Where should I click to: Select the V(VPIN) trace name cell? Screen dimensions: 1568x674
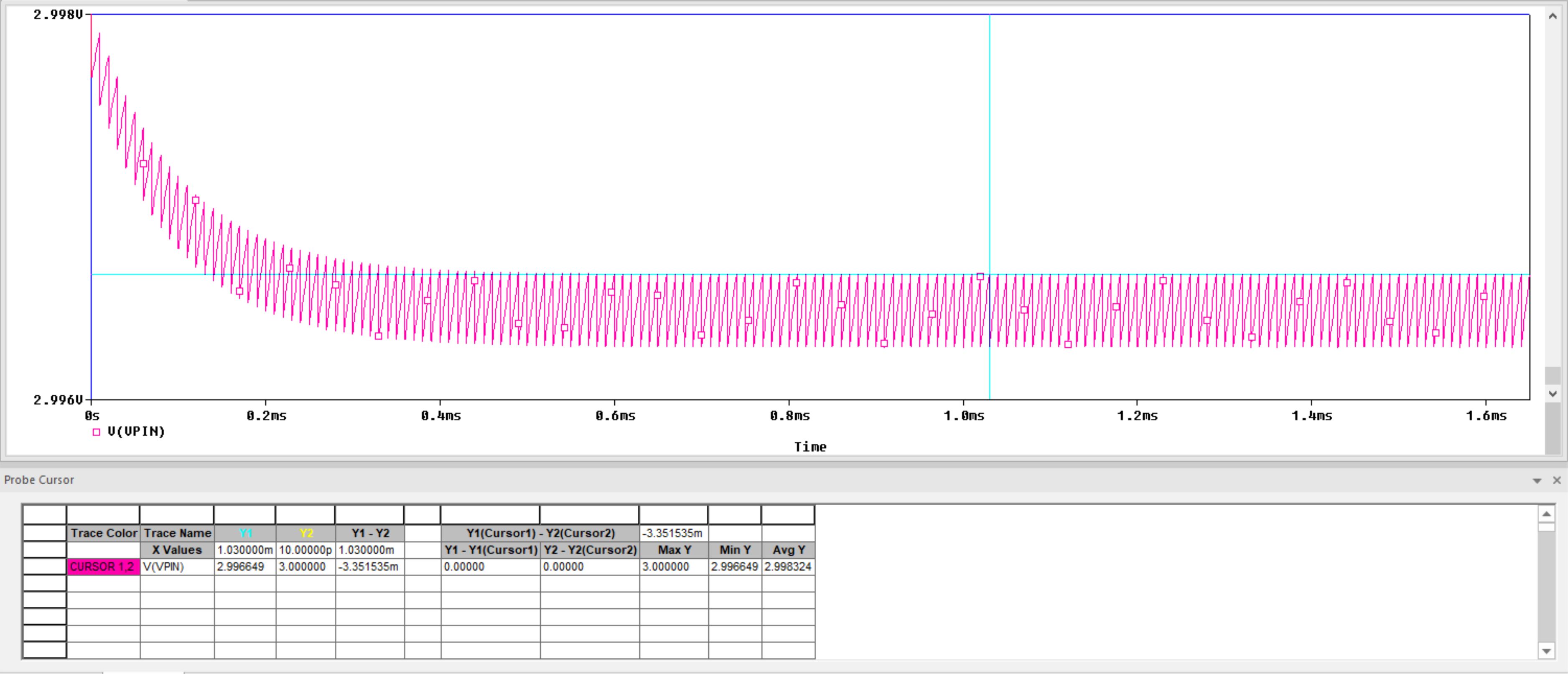pos(177,567)
